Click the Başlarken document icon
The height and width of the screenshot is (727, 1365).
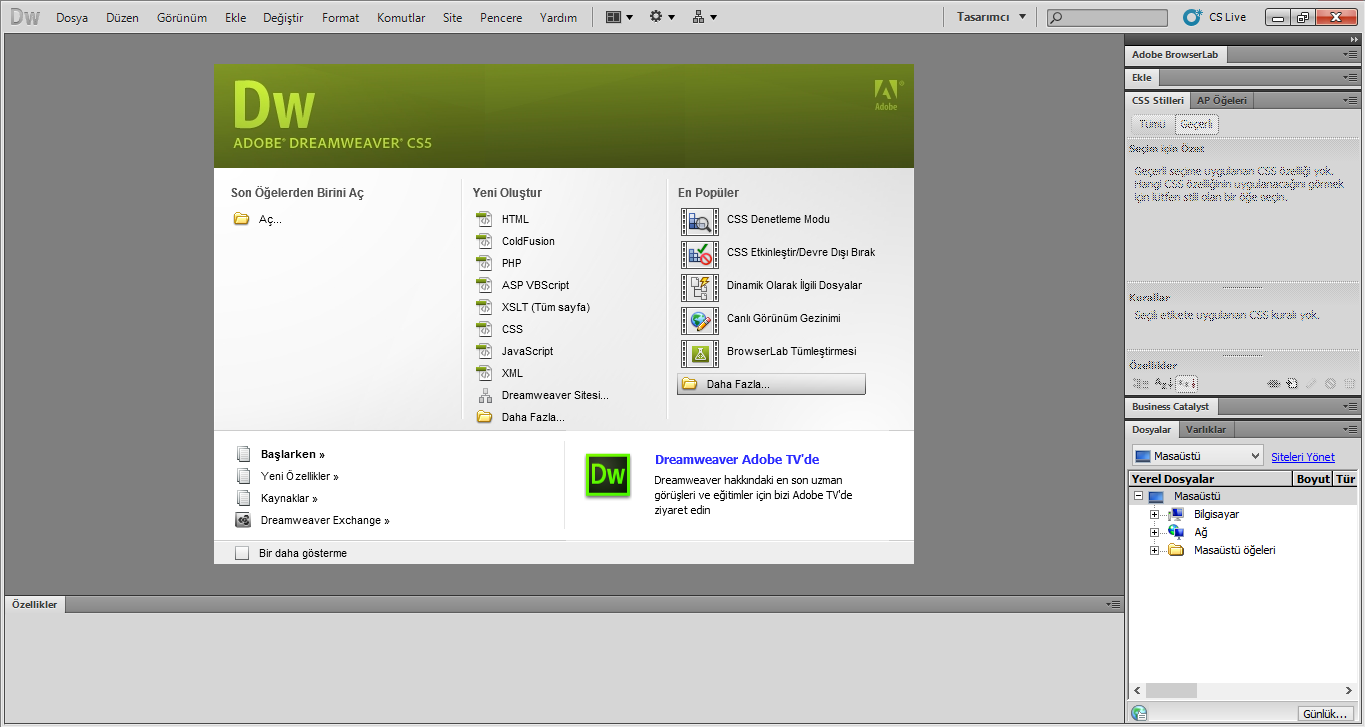[243, 454]
